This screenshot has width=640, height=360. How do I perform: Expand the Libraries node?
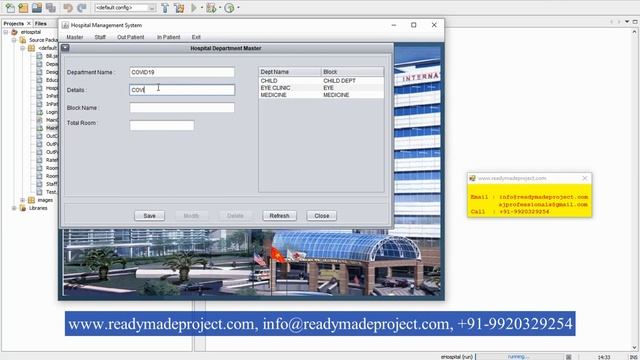tap(14, 208)
